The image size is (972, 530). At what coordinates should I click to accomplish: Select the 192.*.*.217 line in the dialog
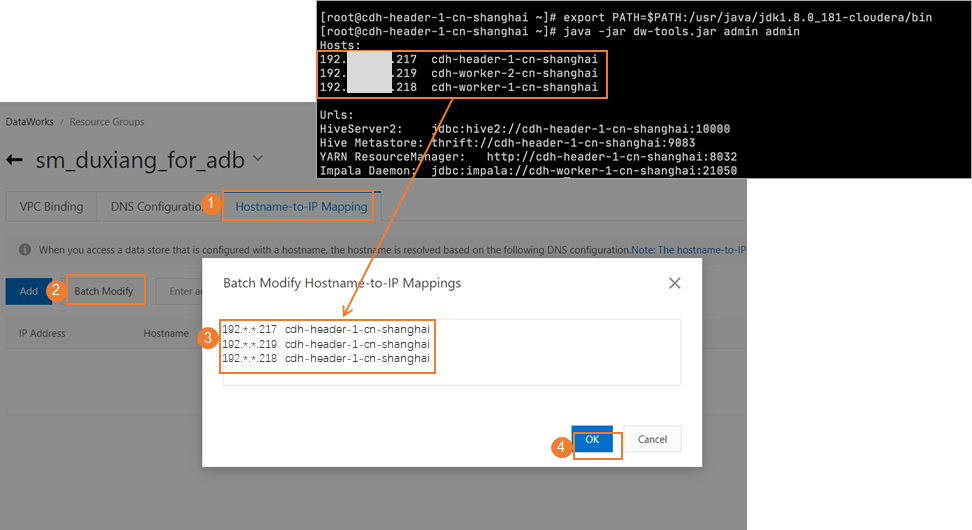326,329
